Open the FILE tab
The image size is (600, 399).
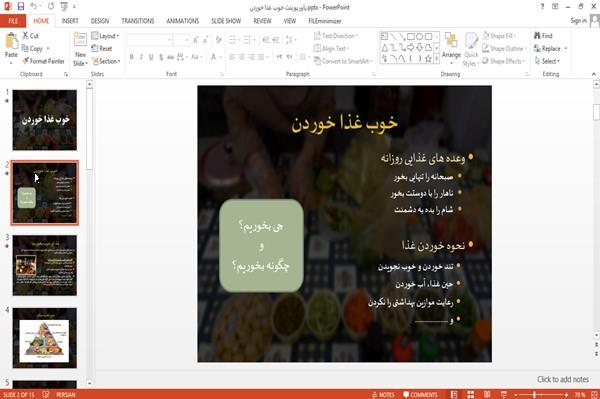[x=13, y=21]
